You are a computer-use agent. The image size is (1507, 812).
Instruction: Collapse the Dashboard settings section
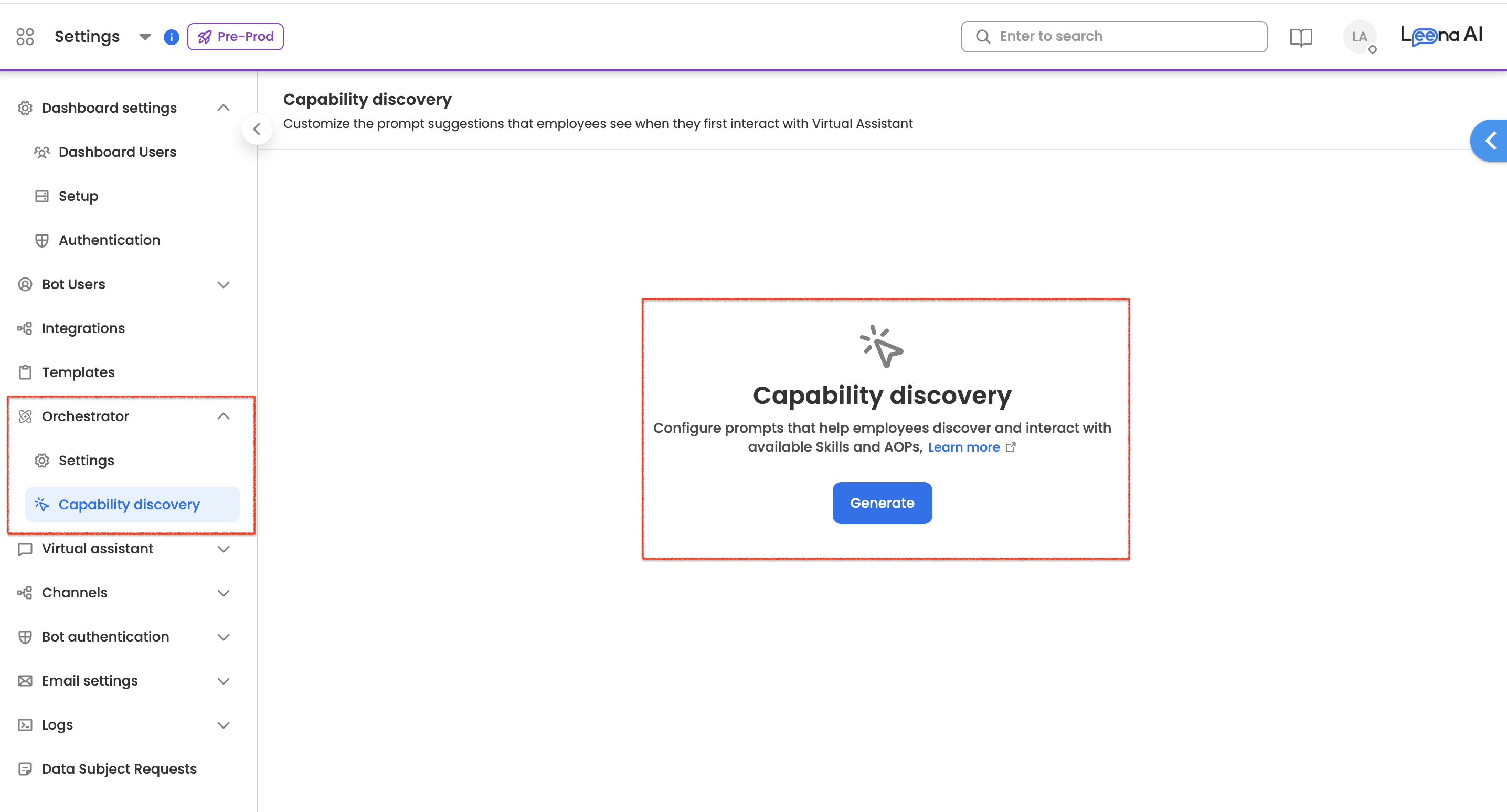click(x=223, y=108)
